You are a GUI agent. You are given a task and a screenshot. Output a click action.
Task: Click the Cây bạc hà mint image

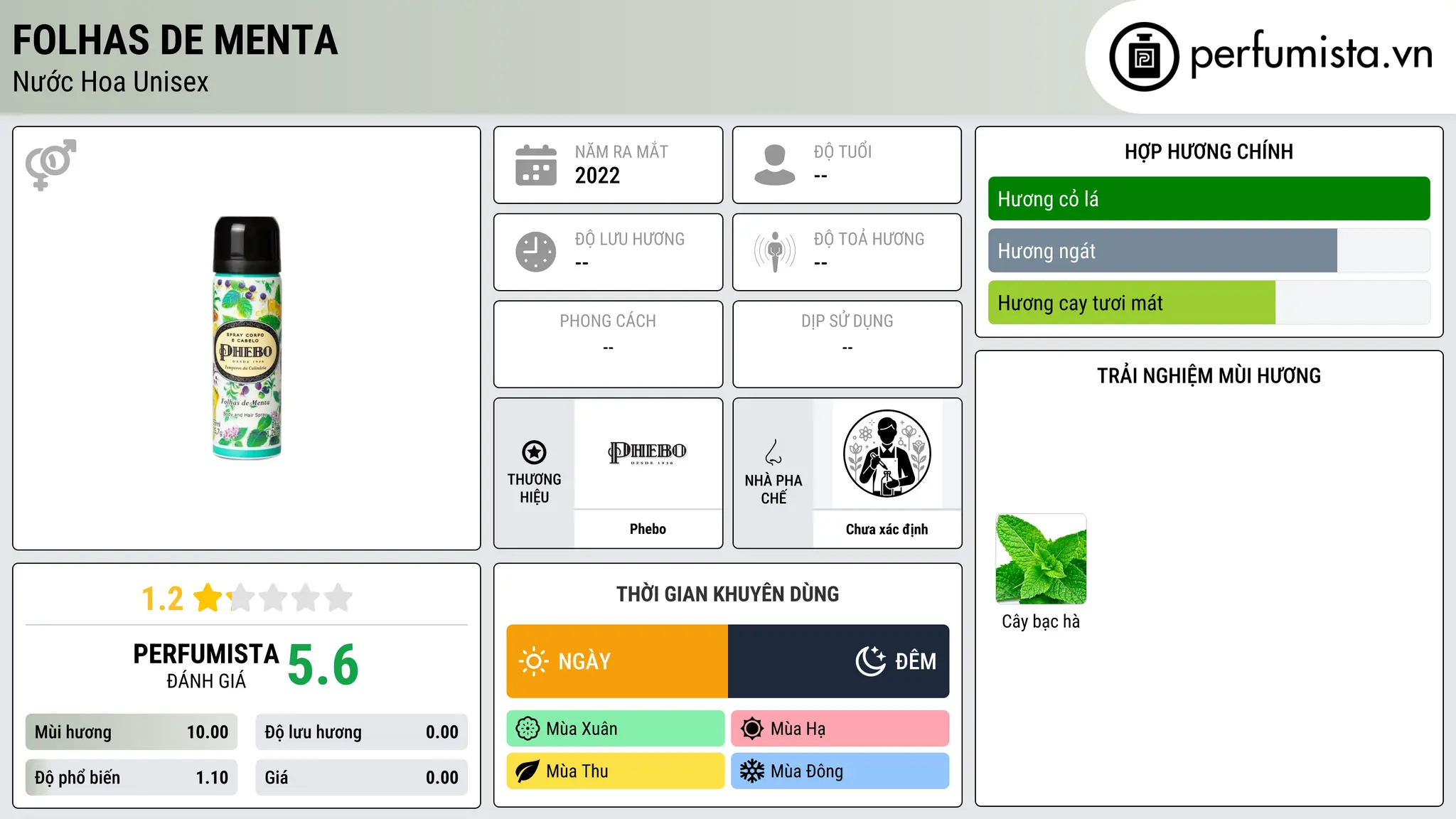coord(1041,559)
